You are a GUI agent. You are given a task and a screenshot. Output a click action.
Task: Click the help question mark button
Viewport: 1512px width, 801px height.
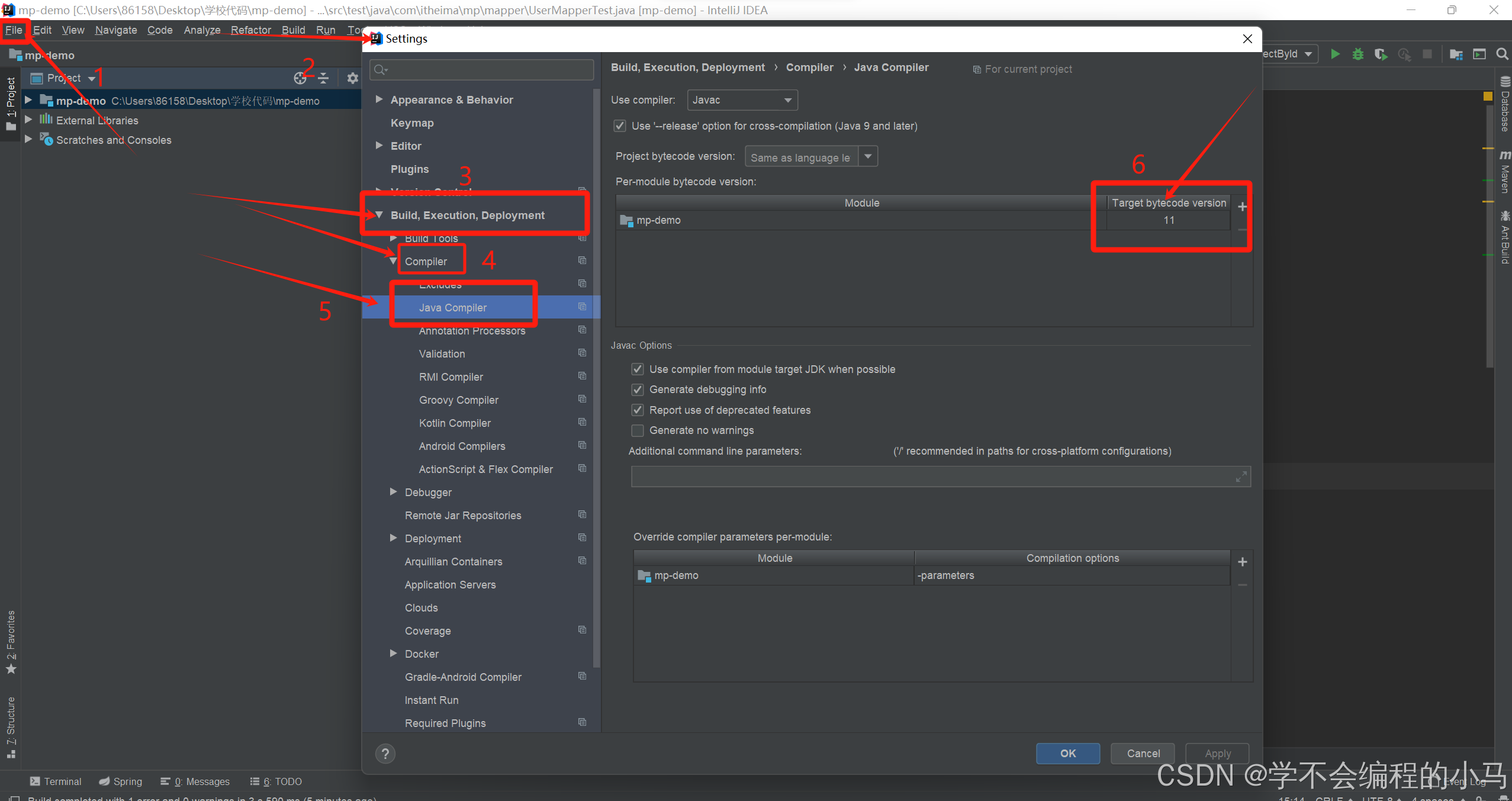(385, 753)
